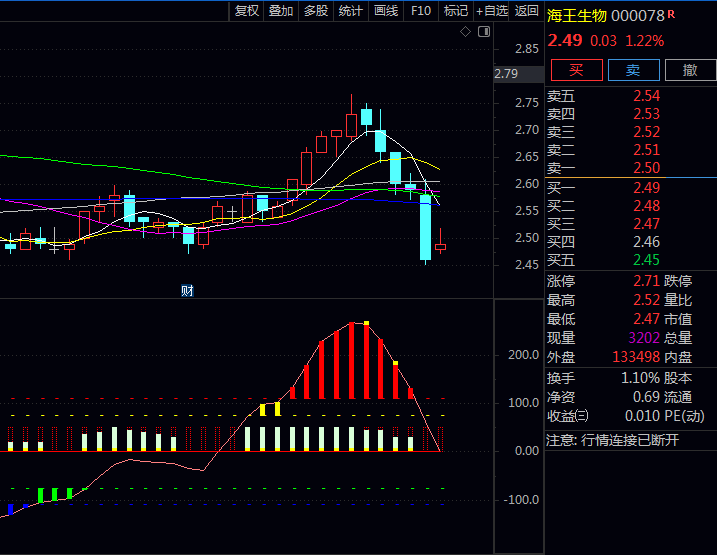The height and width of the screenshot is (555, 717).
Task: Activate the 画线 drawing line tool
Action: (386, 11)
